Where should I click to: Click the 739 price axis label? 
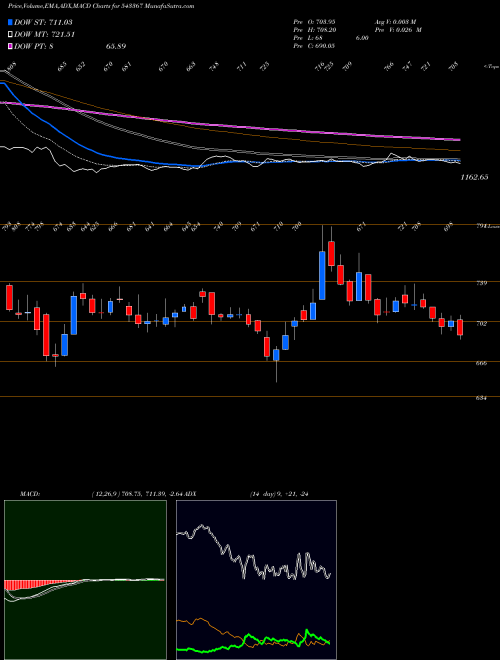(481, 283)
